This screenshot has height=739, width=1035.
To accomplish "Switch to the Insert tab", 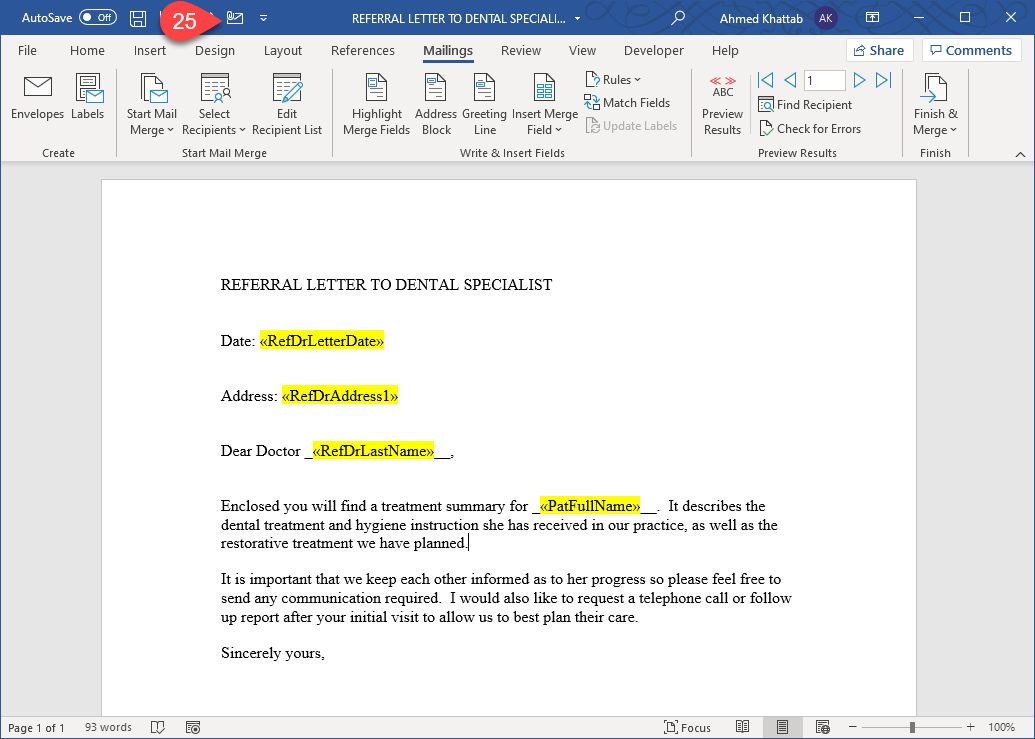I will tap(150, 51).
